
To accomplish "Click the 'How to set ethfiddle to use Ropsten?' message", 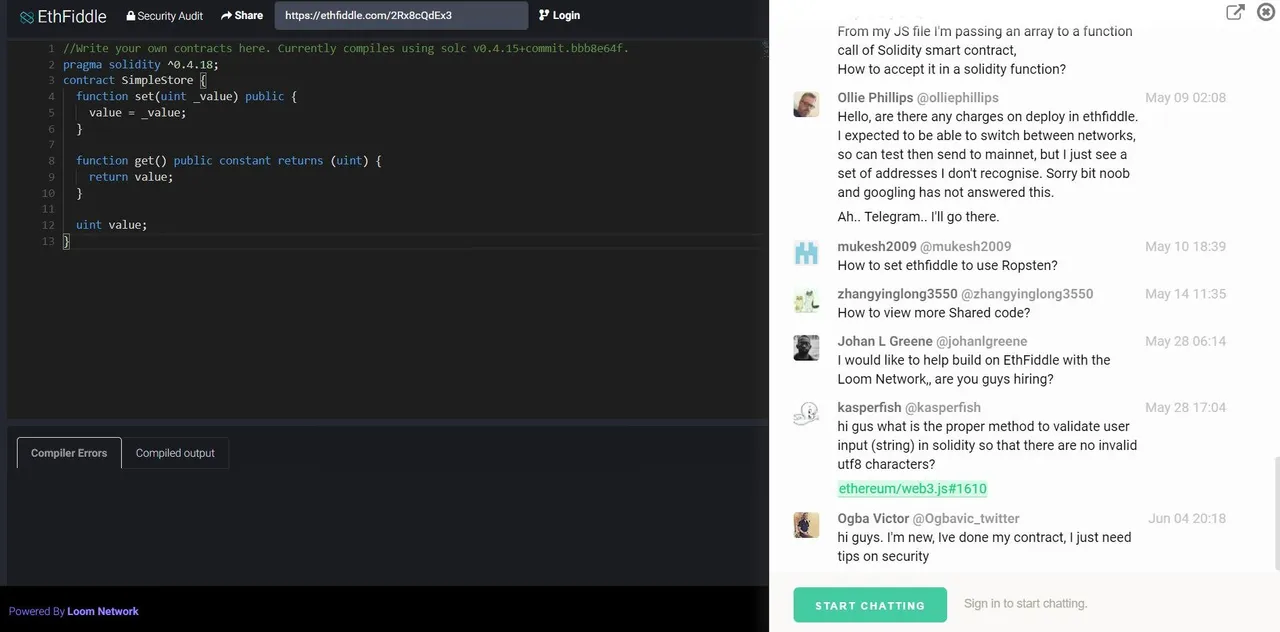I will point(947,266).
